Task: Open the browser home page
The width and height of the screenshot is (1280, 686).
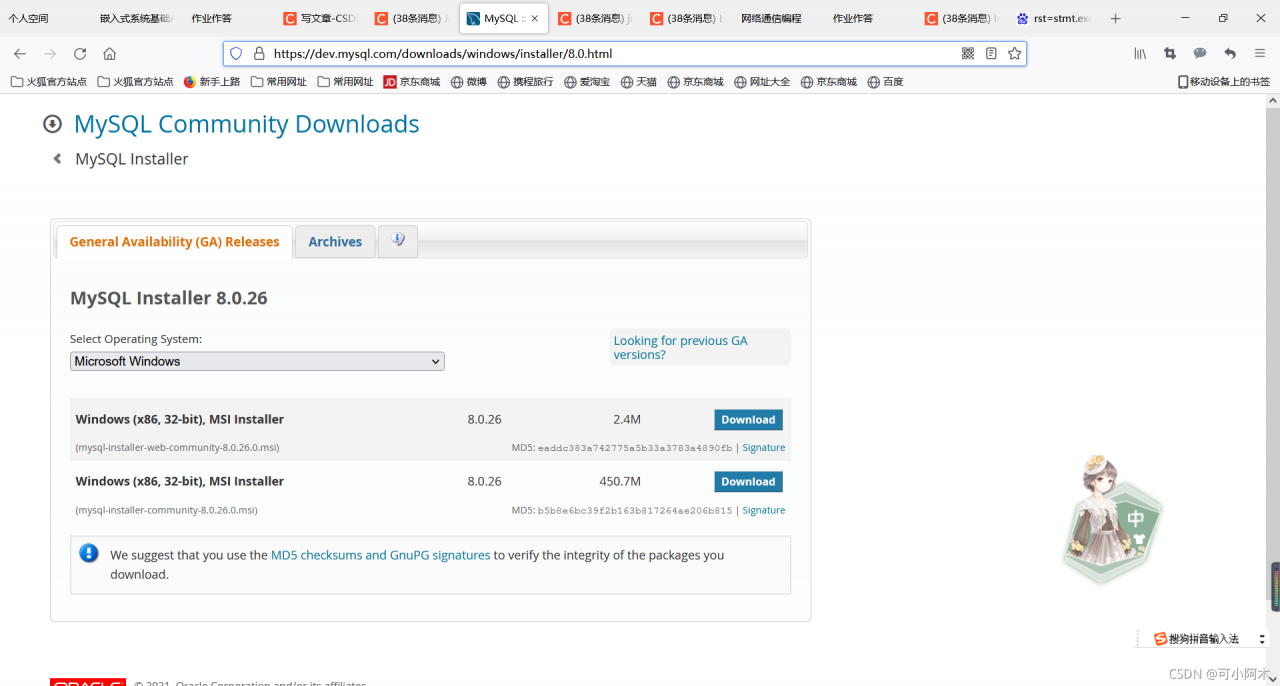Action: (110, 54)
